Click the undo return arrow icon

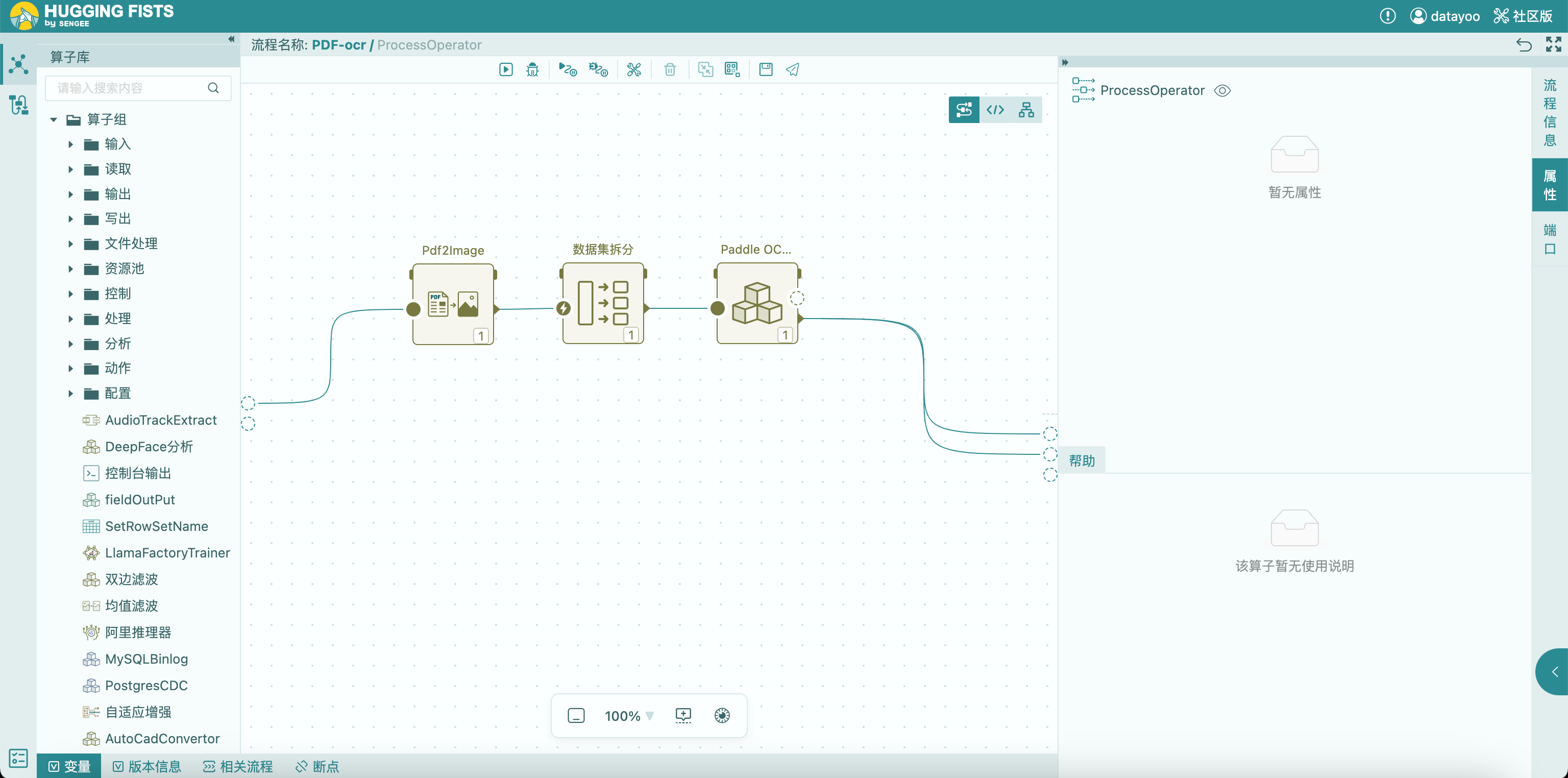[x=1524, y=44]
